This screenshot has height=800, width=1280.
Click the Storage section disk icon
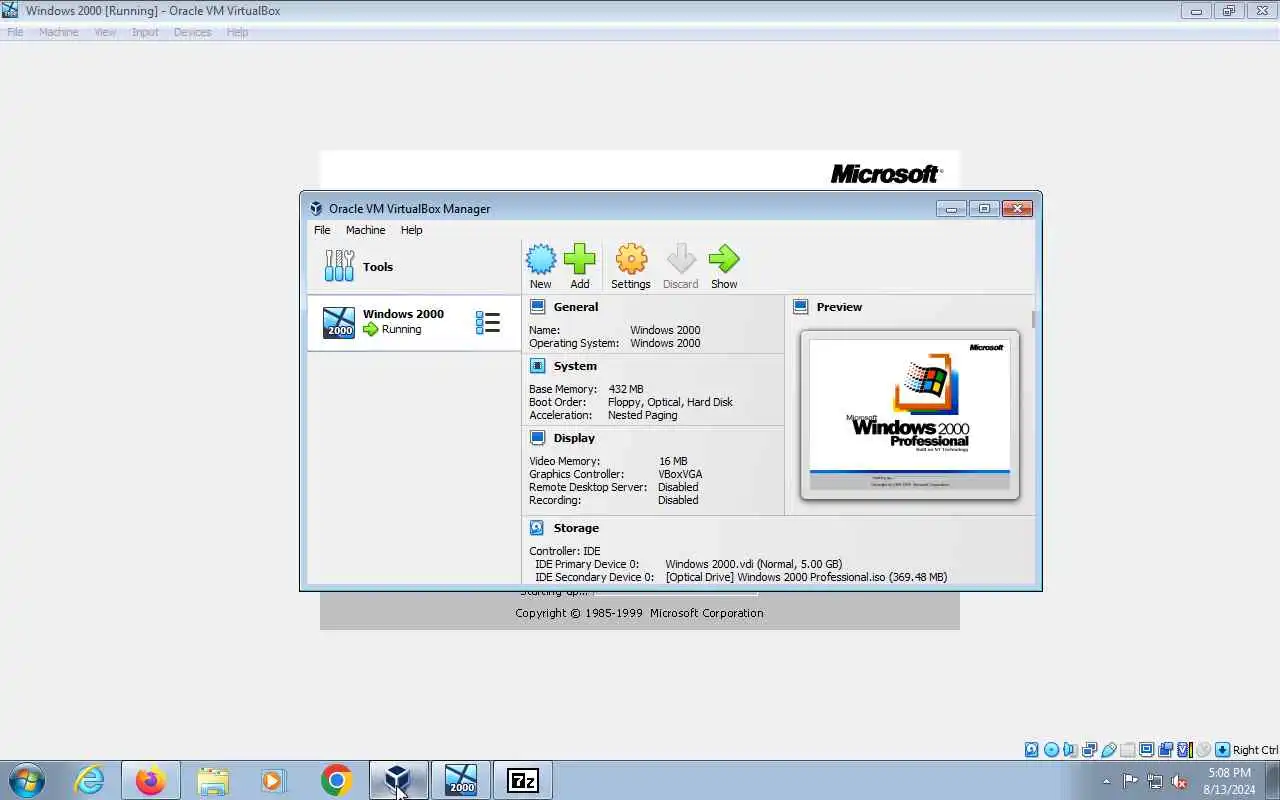coord(537,528)
